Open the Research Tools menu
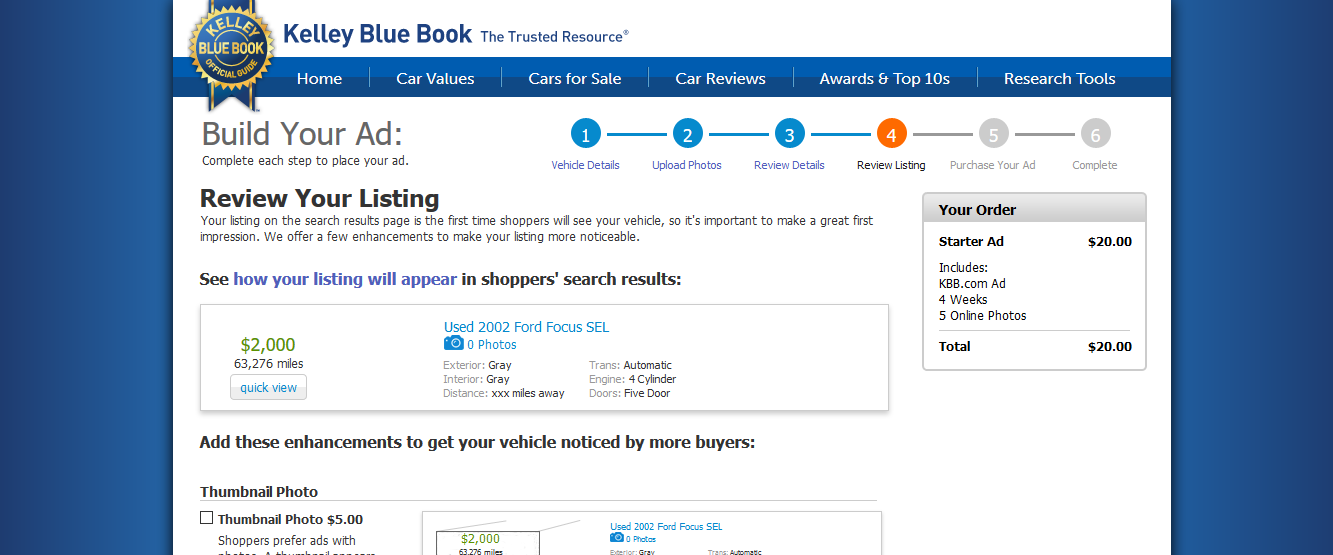This screenshot has height=555, width=1333. (1060, 78)
